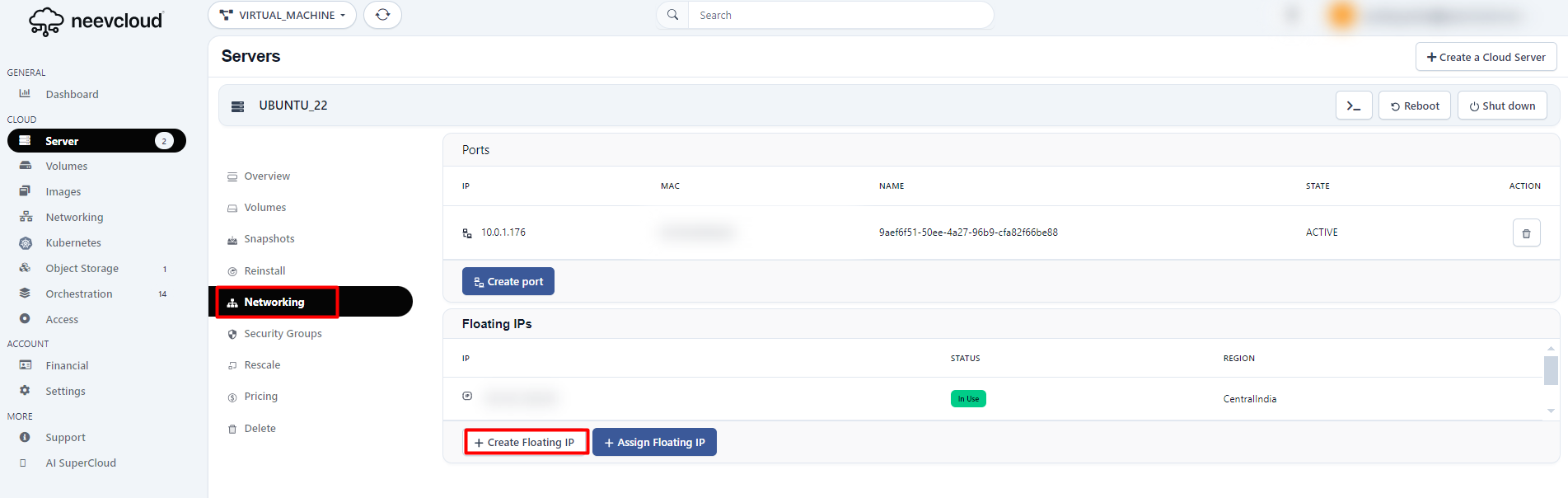Type in the Search field
The image size is (1568, 498).
pyautogui.click(x=839, y=15)
